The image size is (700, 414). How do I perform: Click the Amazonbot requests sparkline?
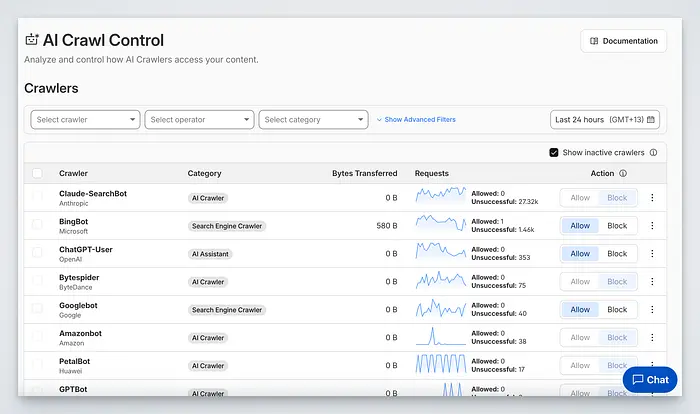click(x=441, y=336)
